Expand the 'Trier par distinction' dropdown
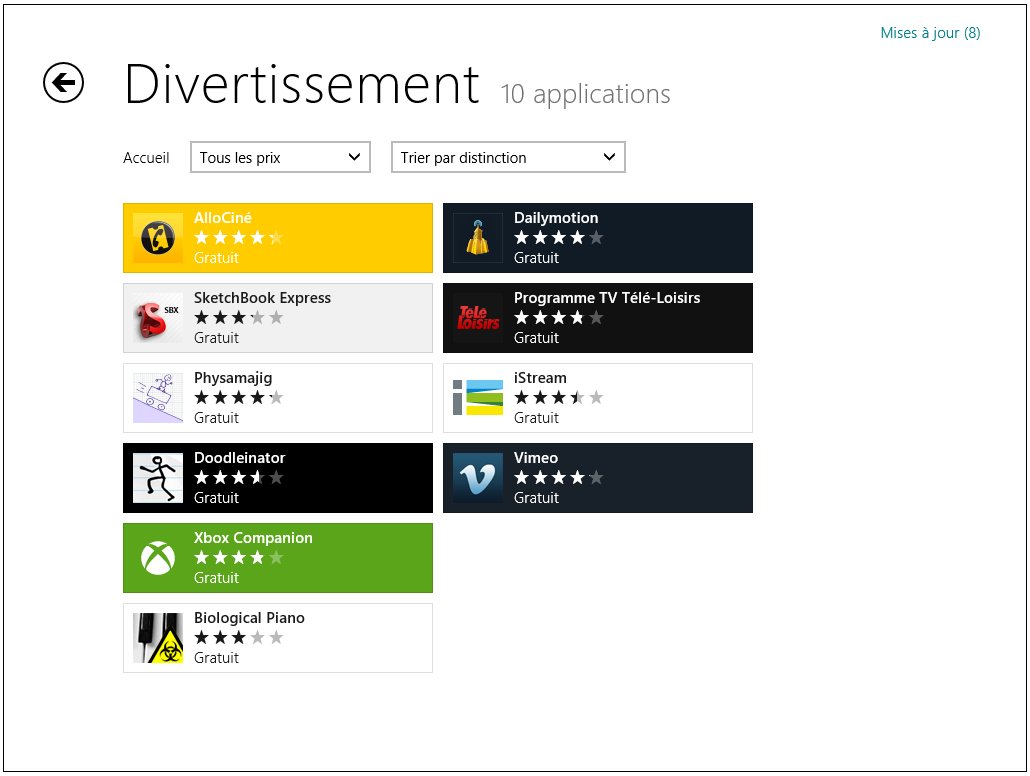The image size is (1030, 776). click(x=508, y=157)
